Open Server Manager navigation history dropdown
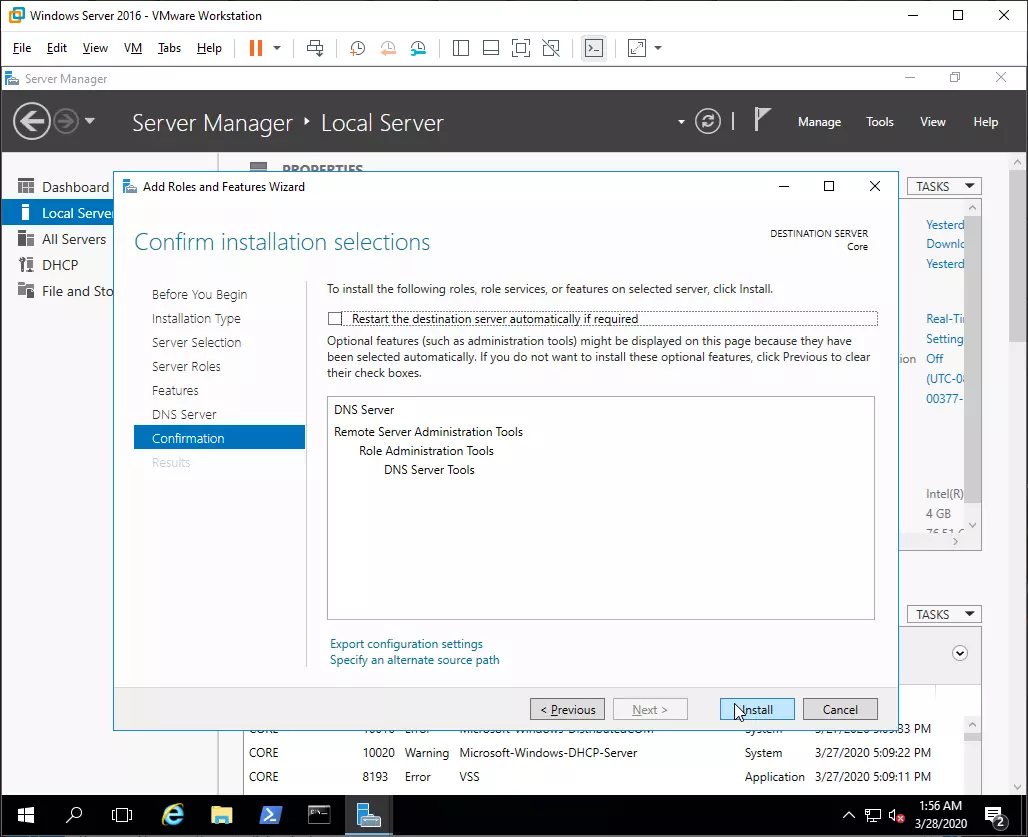The image size is (1028, 837). tap(90, 121)
